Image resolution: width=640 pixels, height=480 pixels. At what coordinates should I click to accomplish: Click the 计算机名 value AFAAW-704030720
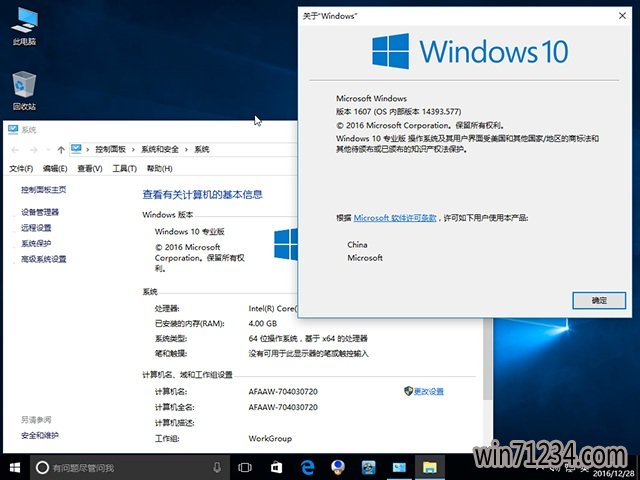(x=283, y=391)
